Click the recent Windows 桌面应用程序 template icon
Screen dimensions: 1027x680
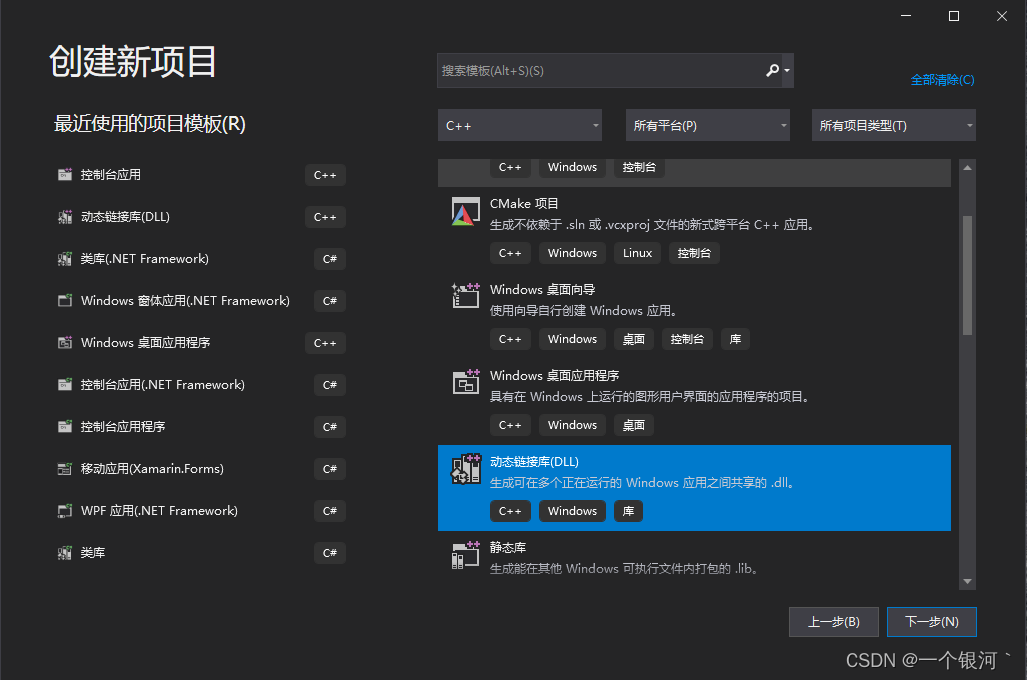pos(65,343)
